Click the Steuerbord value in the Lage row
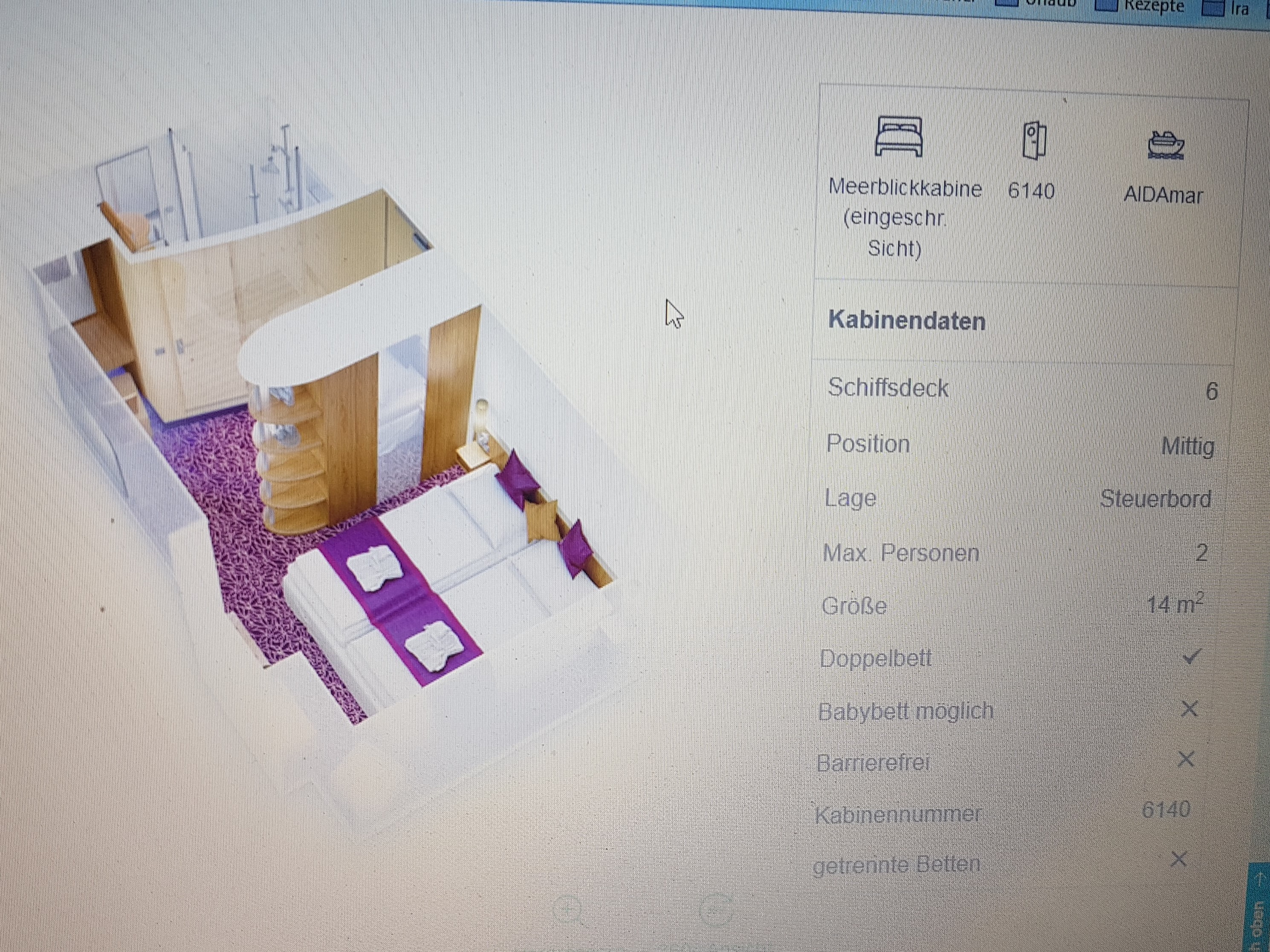The width and height of the screenshot is (1270, 952). coord(1155,499)
